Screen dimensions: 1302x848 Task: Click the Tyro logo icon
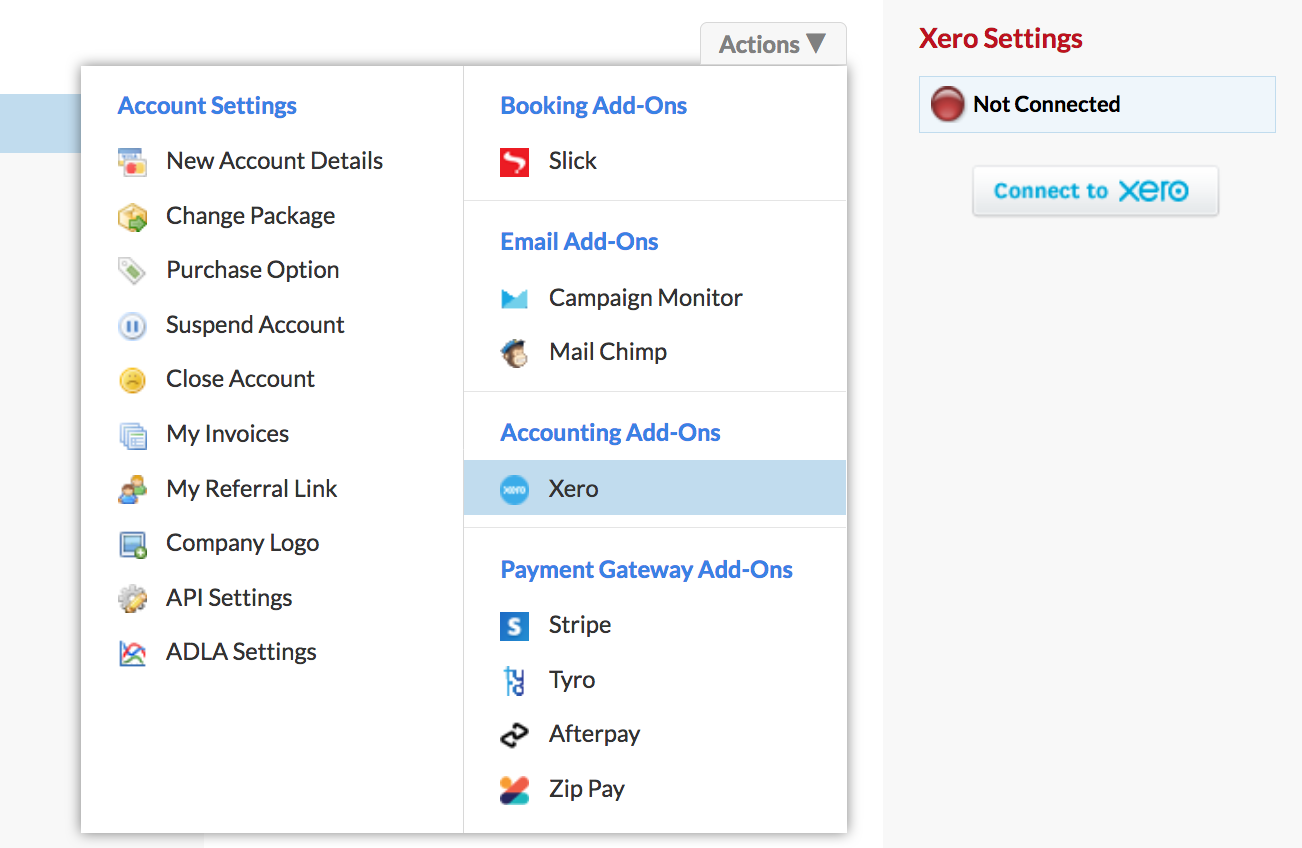coord(514,680)
